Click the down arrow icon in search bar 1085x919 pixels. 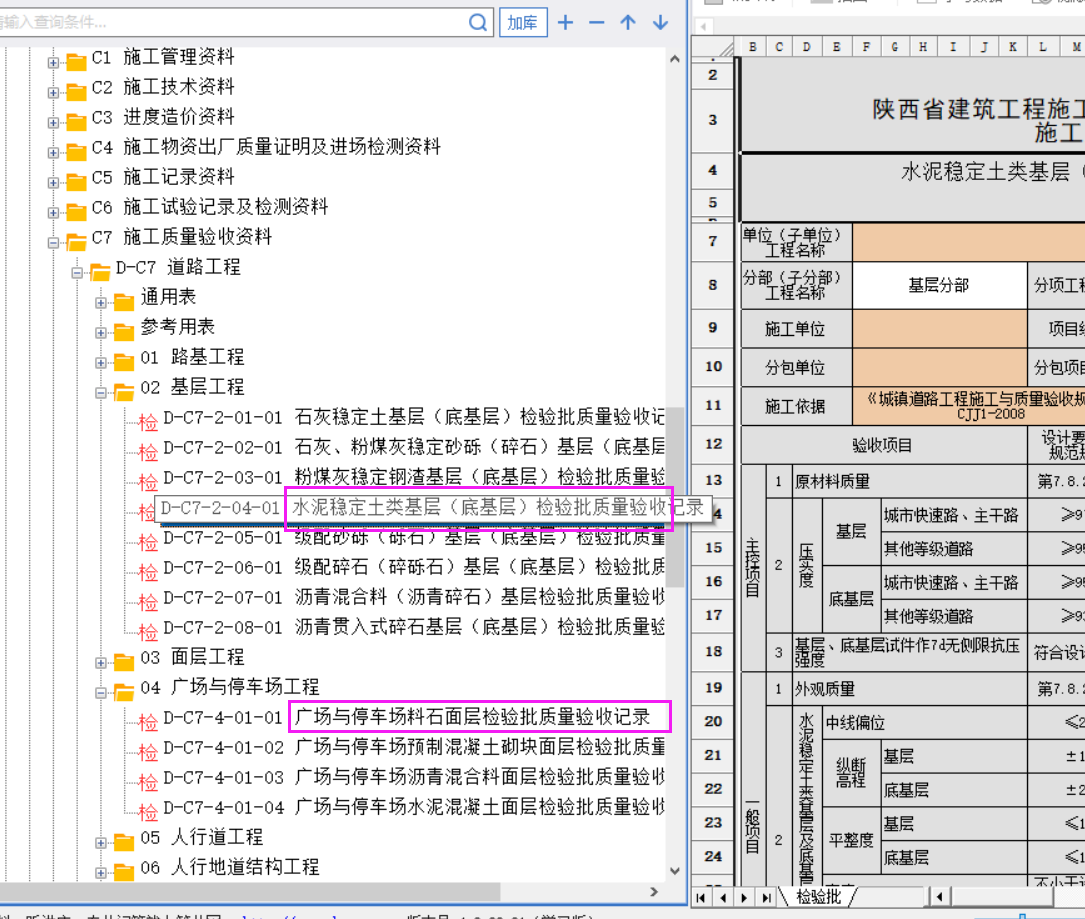point(660,23)
